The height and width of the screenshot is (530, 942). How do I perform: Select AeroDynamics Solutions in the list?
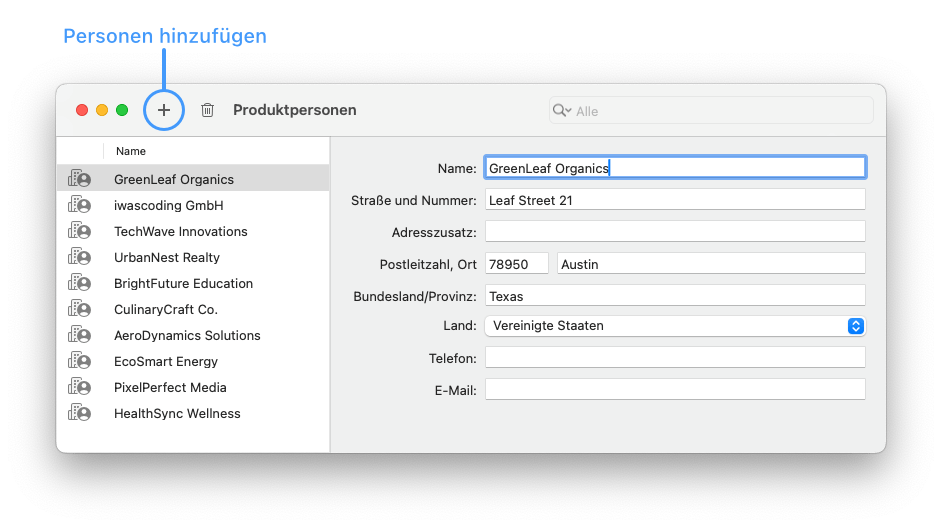point(187,336)
